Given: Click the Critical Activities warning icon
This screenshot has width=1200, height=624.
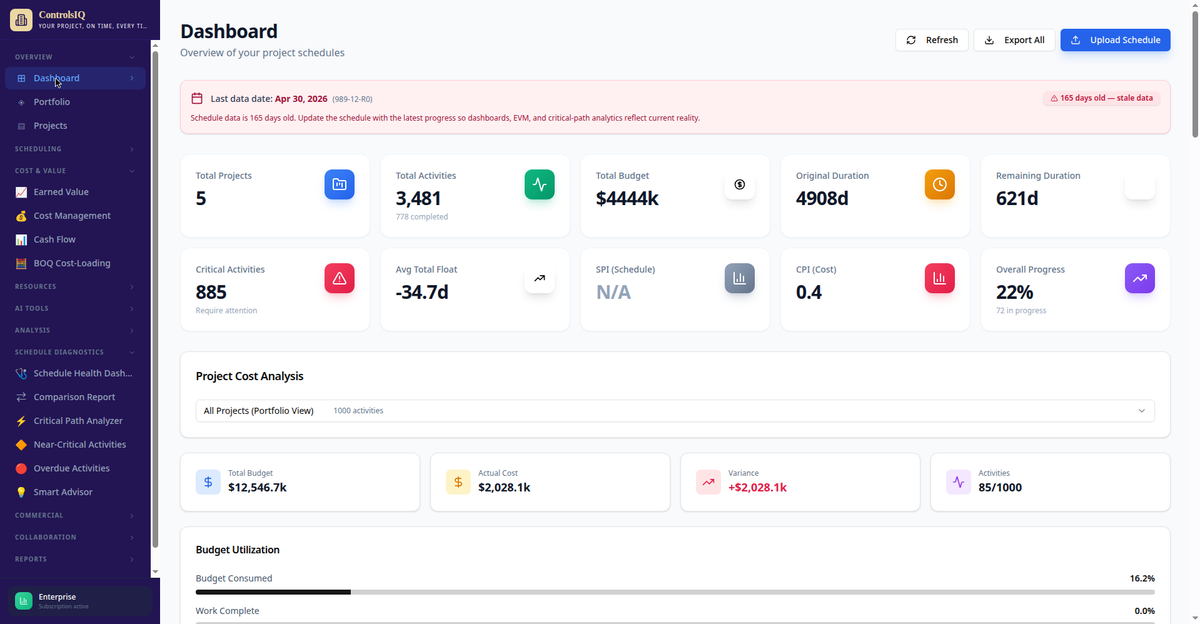Looking at the screenshot, I should [339, 278].
